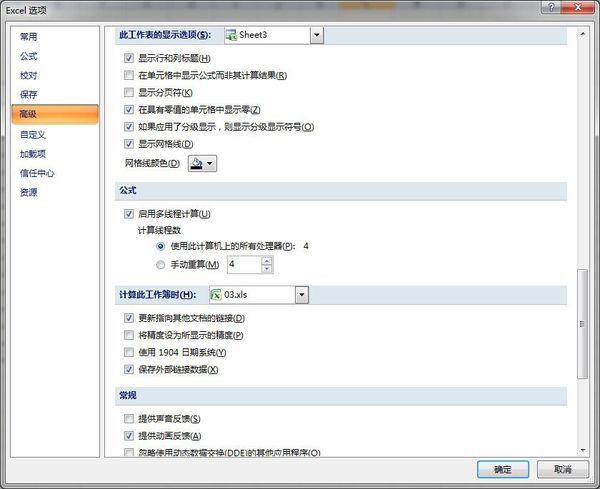Click the Sheet3 worksheet icon
This screenshot has height=489, width=600.
231,35
